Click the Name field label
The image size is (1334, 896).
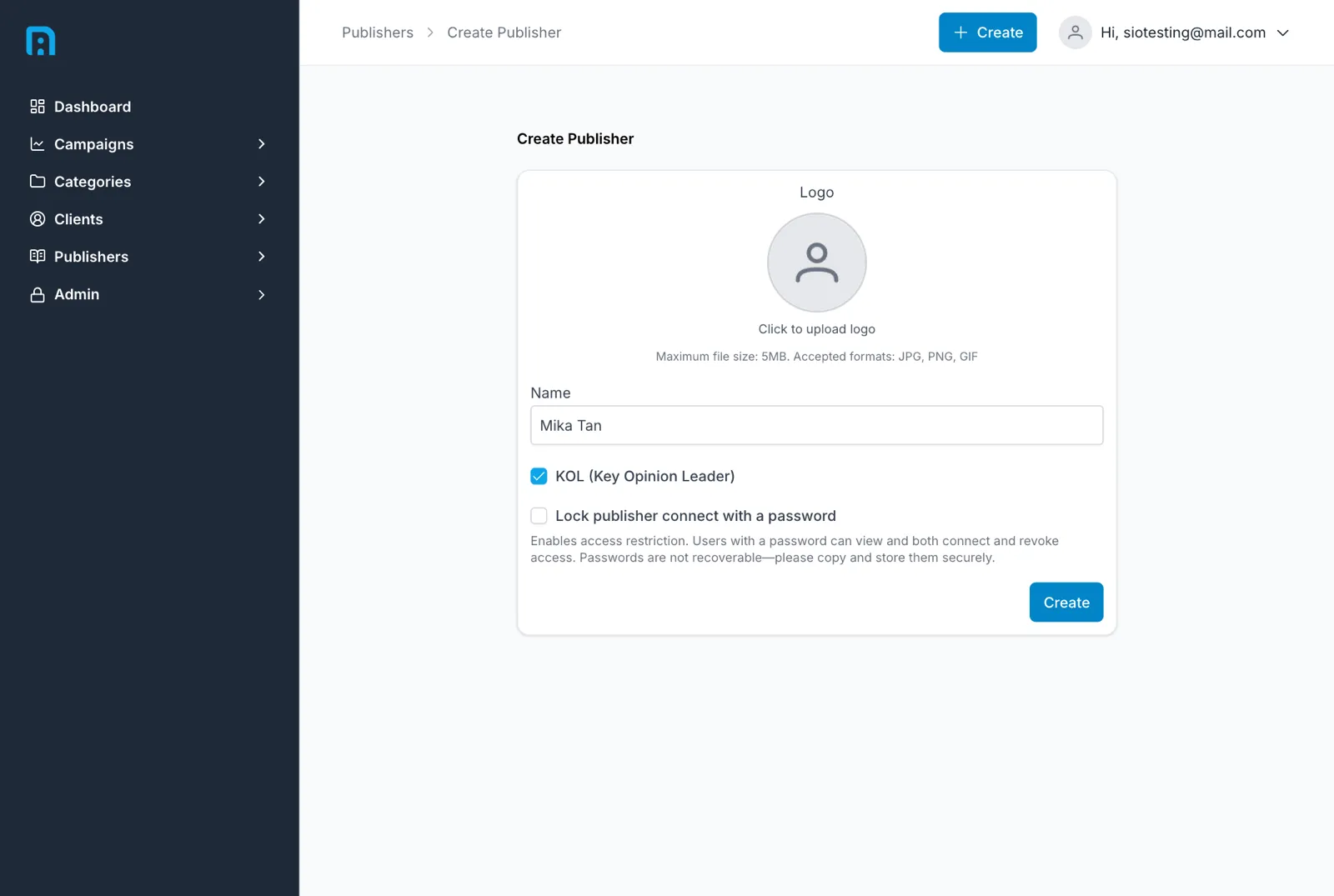(550, 393)
